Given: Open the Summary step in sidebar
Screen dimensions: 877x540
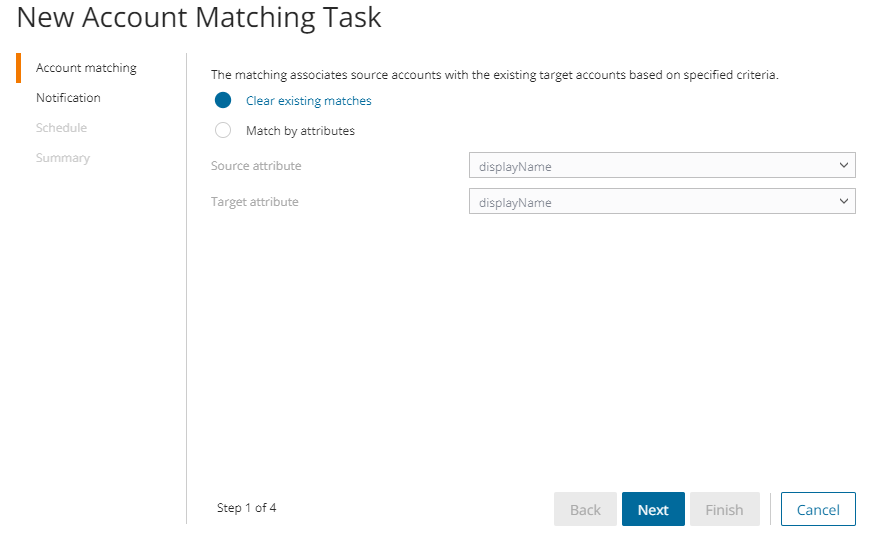Looking at the screenshot, I should coord(62,158).
